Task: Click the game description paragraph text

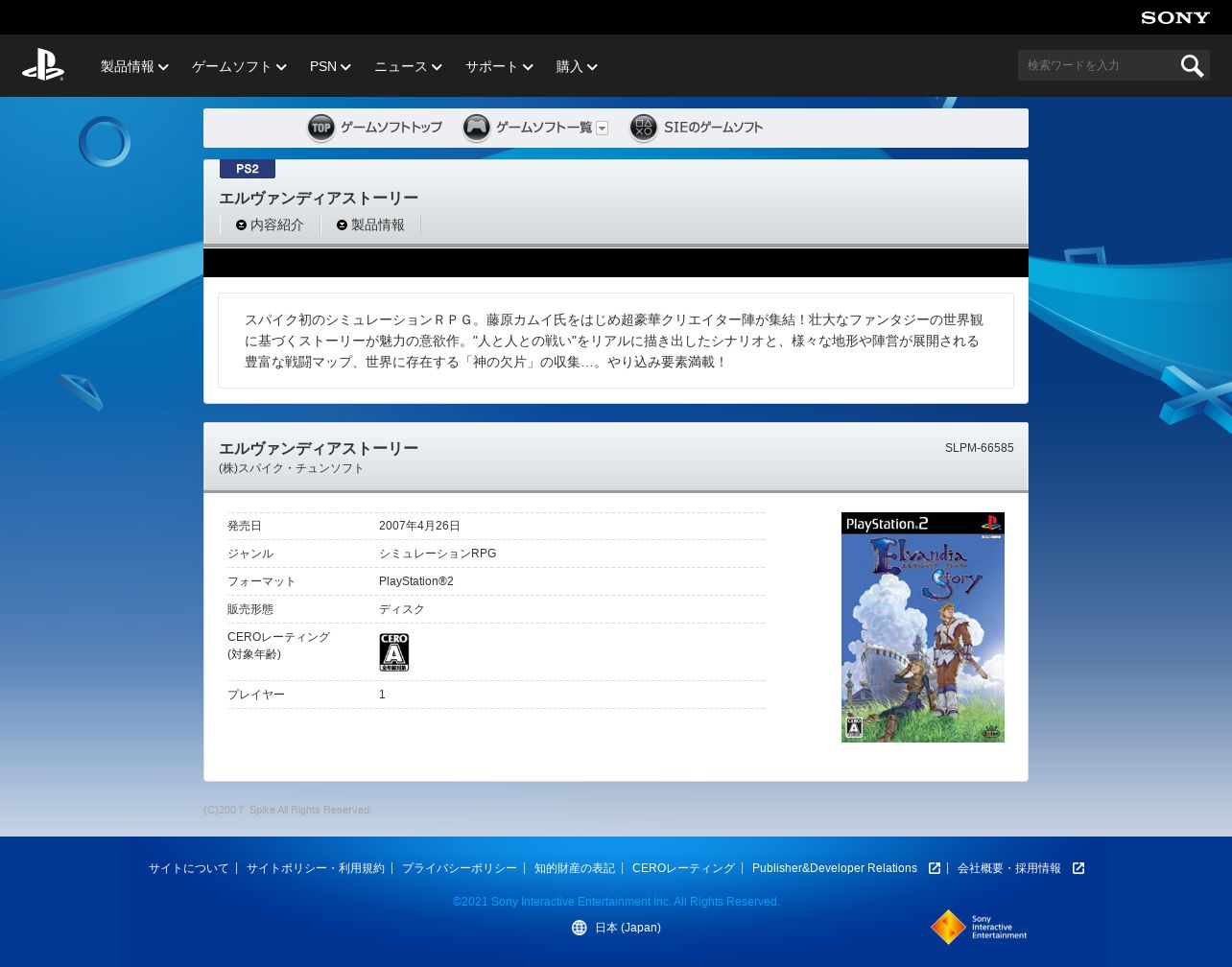Action: [x=614, y=341]
